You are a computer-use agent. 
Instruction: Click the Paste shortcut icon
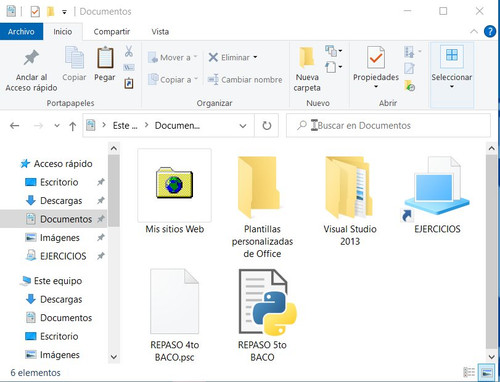click(x=129, y=83)
